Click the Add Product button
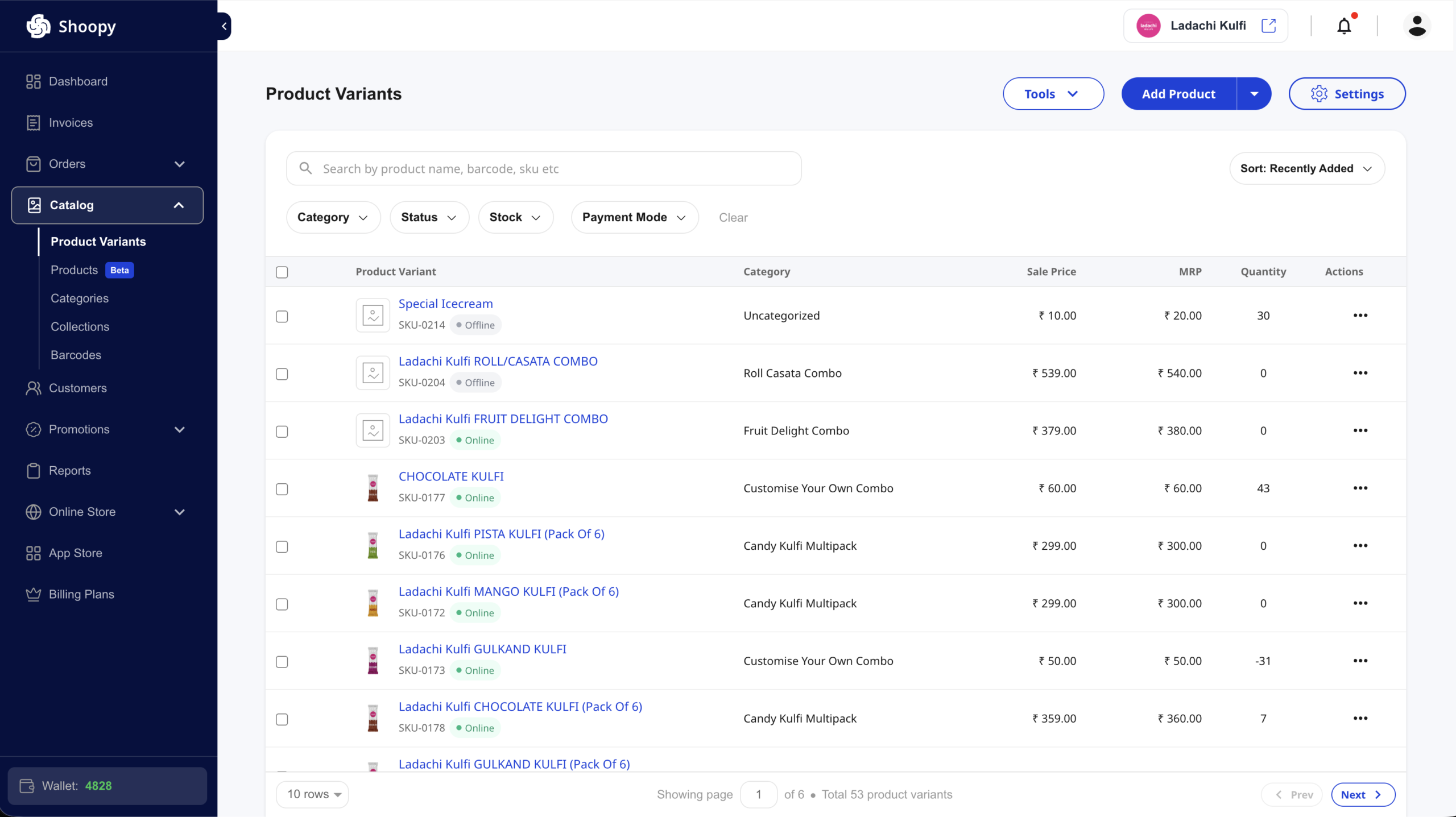This screenshot has height=817, width=1456. pos(1178,93)
